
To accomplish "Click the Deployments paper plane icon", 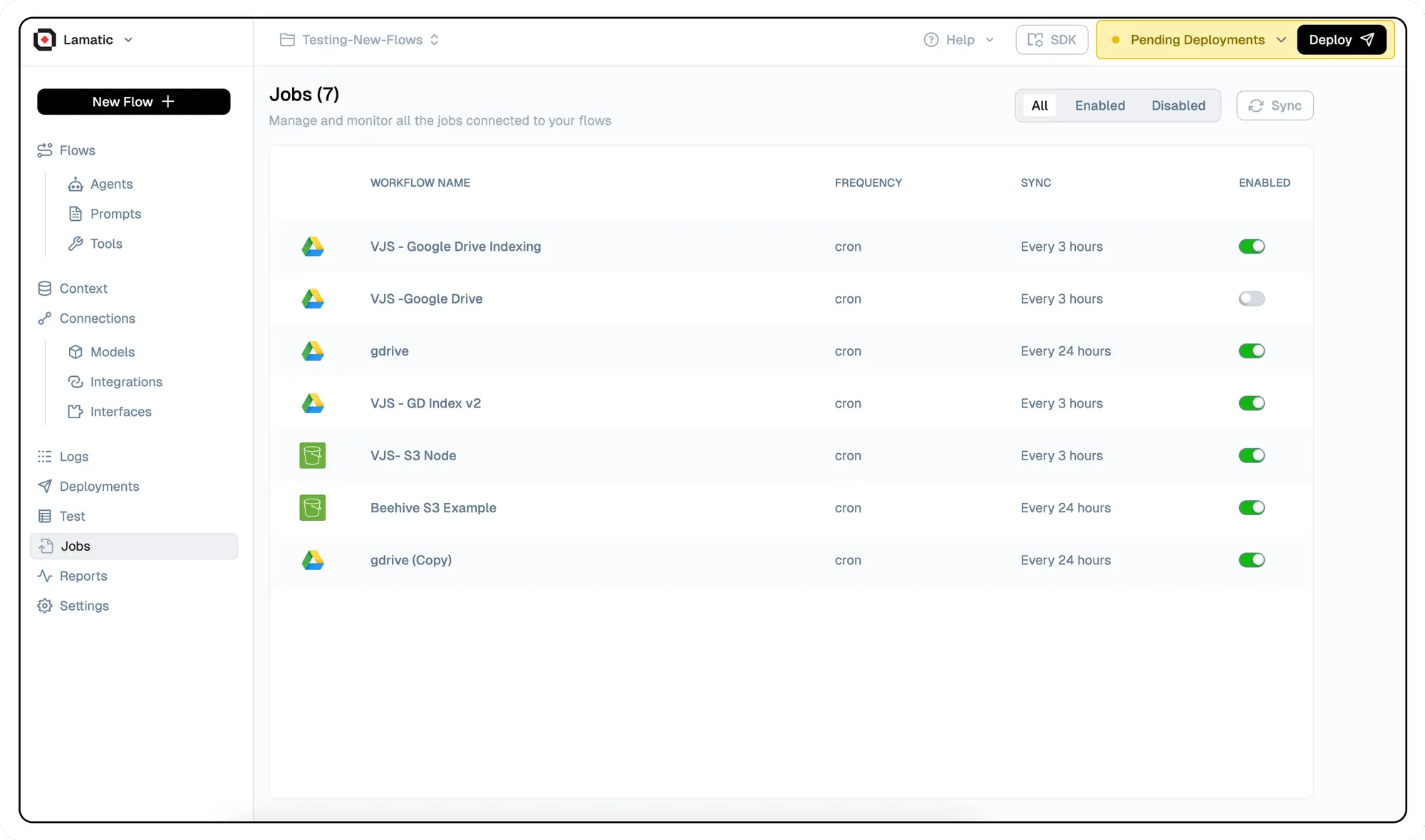I will pyautogui.click(x=45, y=486).
